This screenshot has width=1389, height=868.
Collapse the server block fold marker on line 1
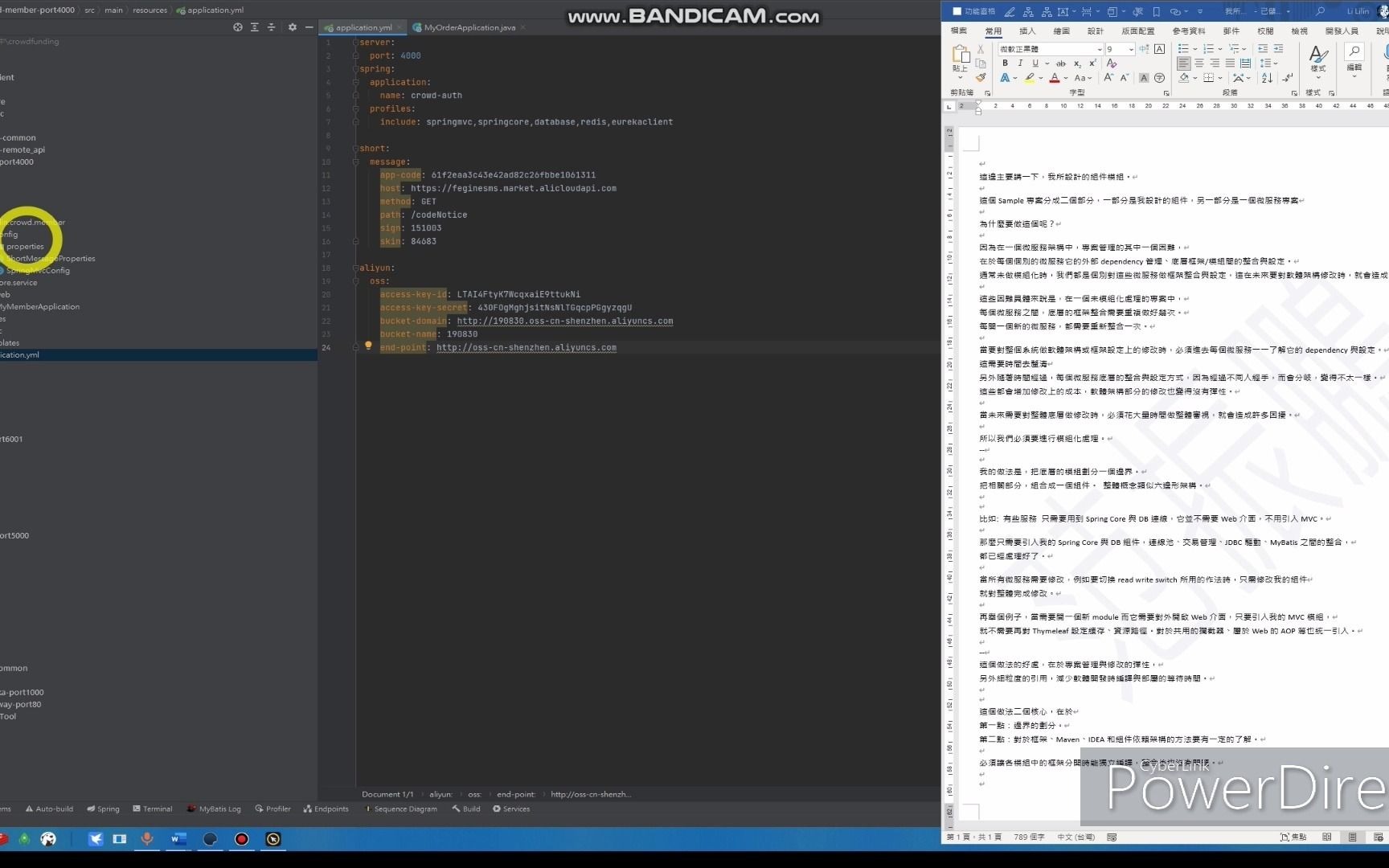[x=355, y=43]
